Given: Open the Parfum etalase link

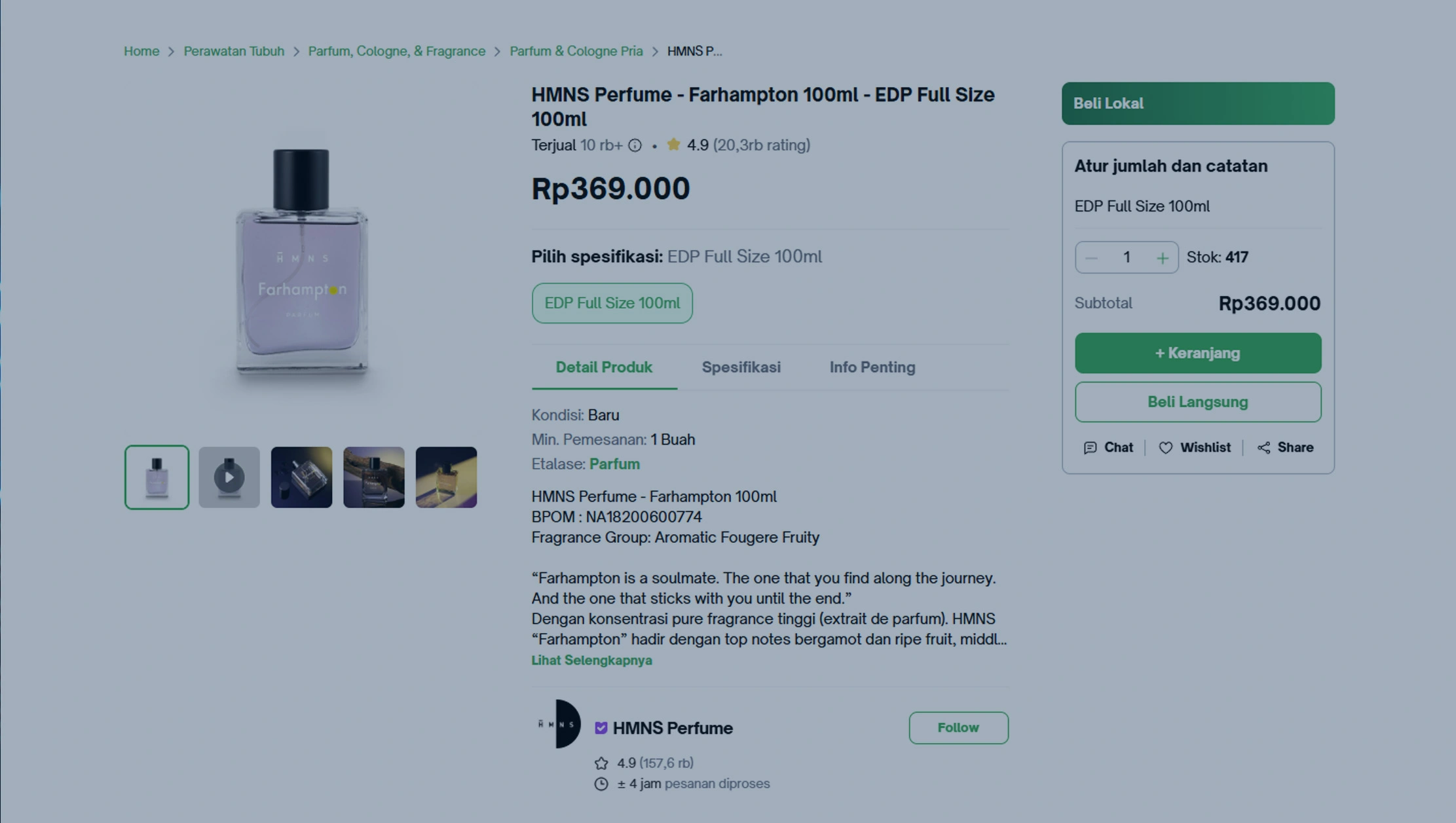Looking at the screenshot, I should [614, 464].
